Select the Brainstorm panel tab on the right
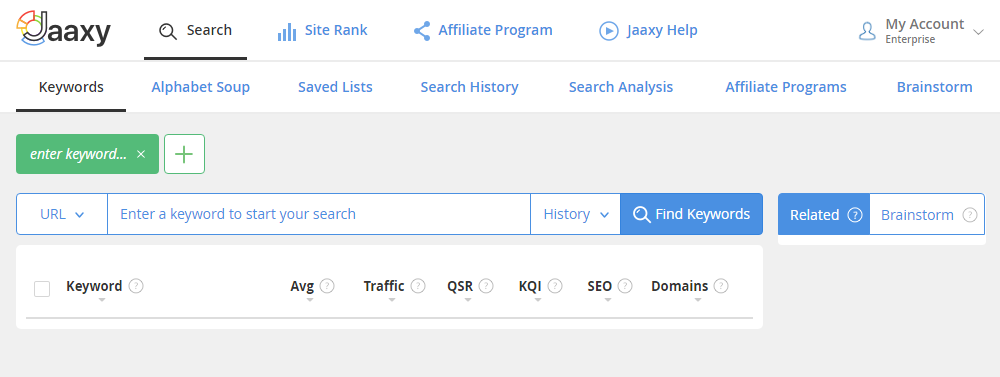 click(x=927, y=214)
